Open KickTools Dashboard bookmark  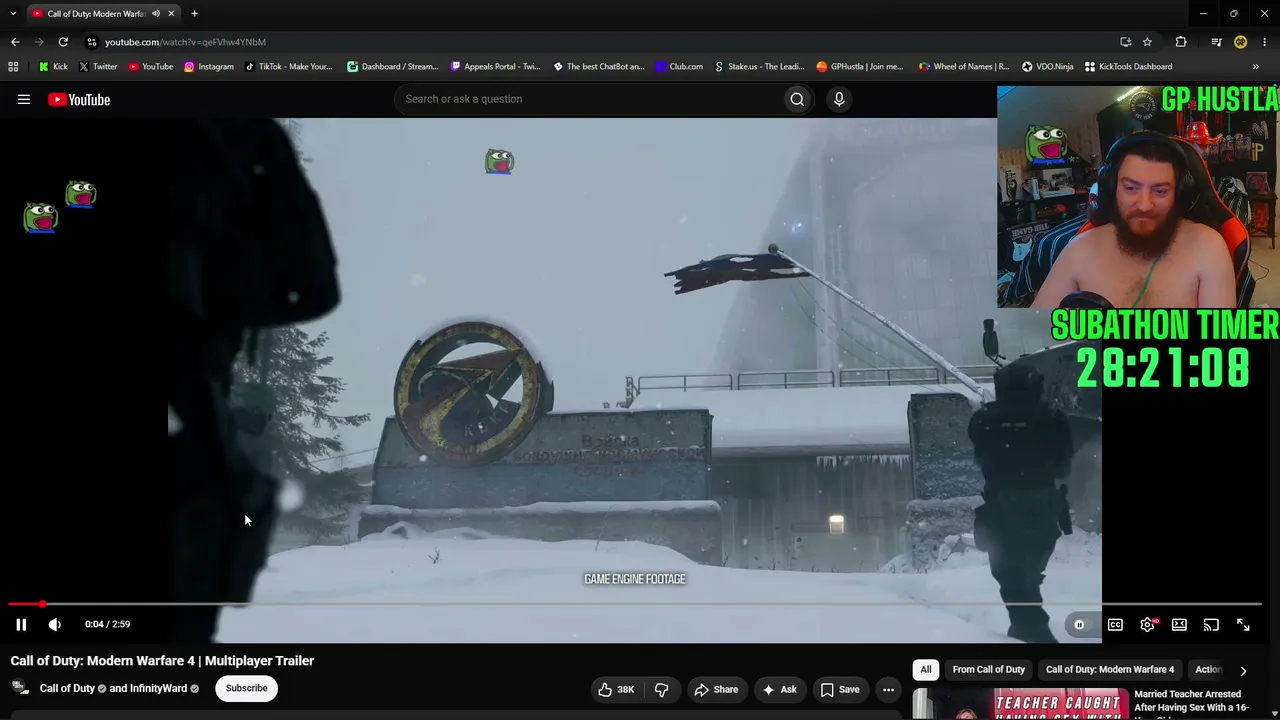coord(1128,67)
